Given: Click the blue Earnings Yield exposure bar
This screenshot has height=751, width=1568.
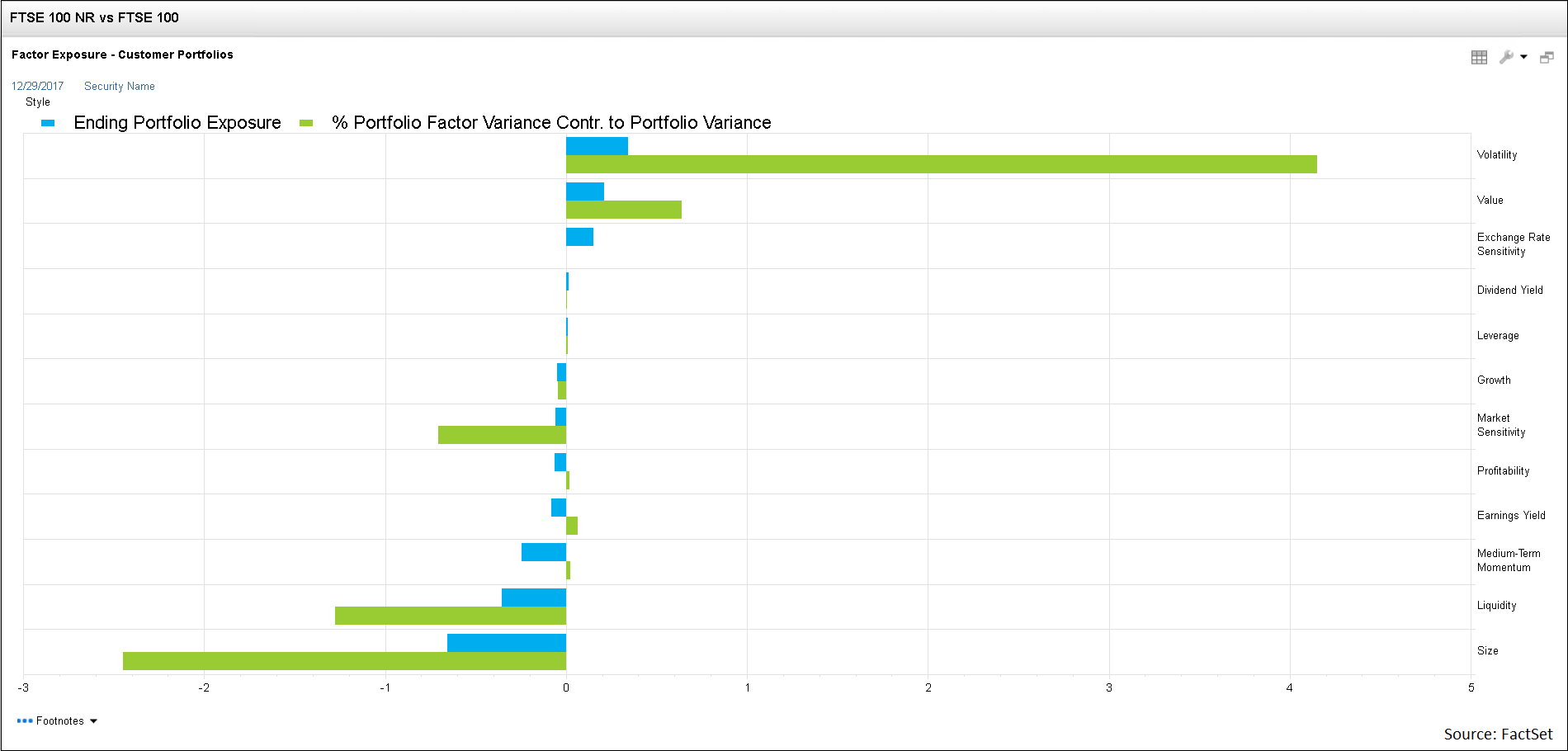Looking at the screenshot, I should pyautogui.click(x=559, y=508).
